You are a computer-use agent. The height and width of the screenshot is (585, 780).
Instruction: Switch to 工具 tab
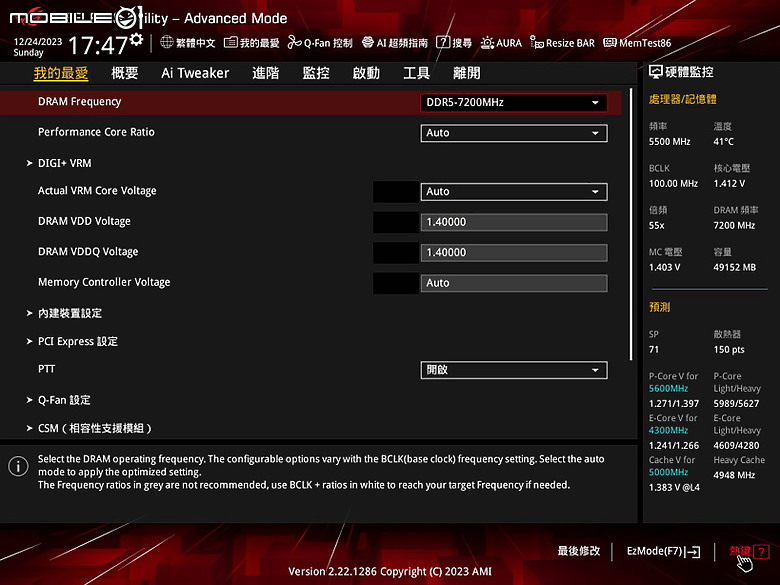(416, 73)
